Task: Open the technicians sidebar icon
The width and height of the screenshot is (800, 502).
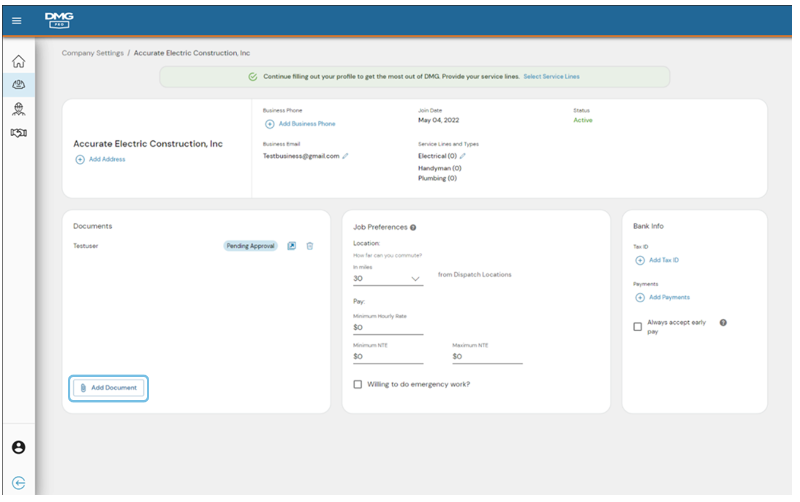Action: (x=18, y=108)
